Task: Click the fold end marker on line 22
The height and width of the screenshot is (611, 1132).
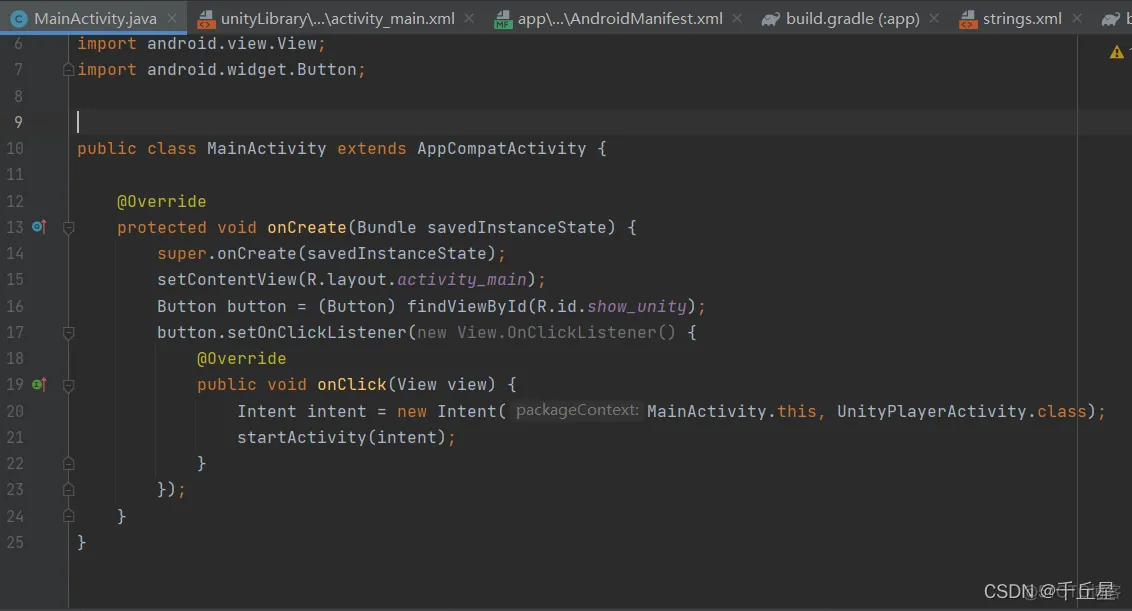Action: coord(69,463)
